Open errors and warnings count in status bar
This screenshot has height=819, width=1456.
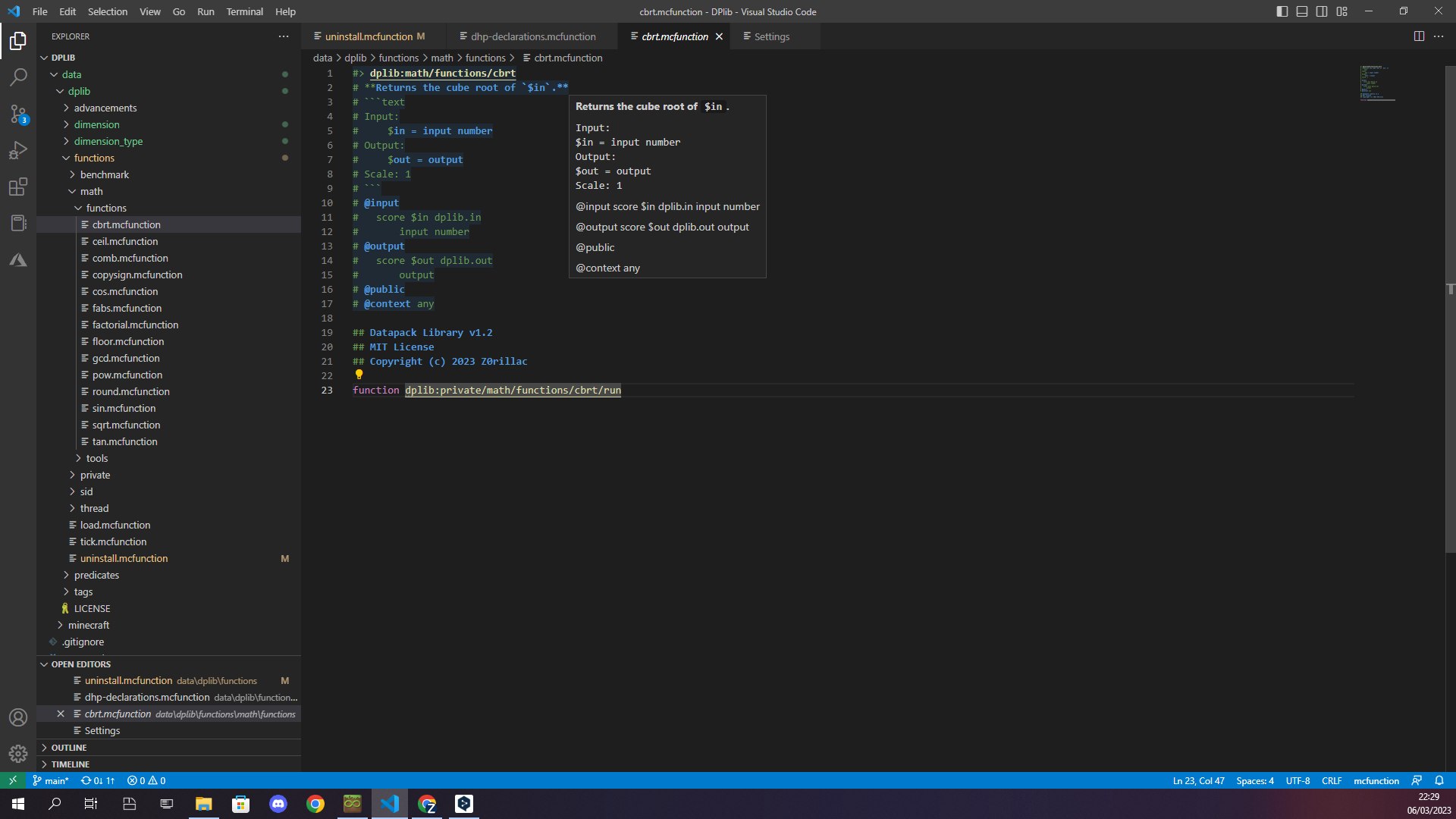point(146,780)
